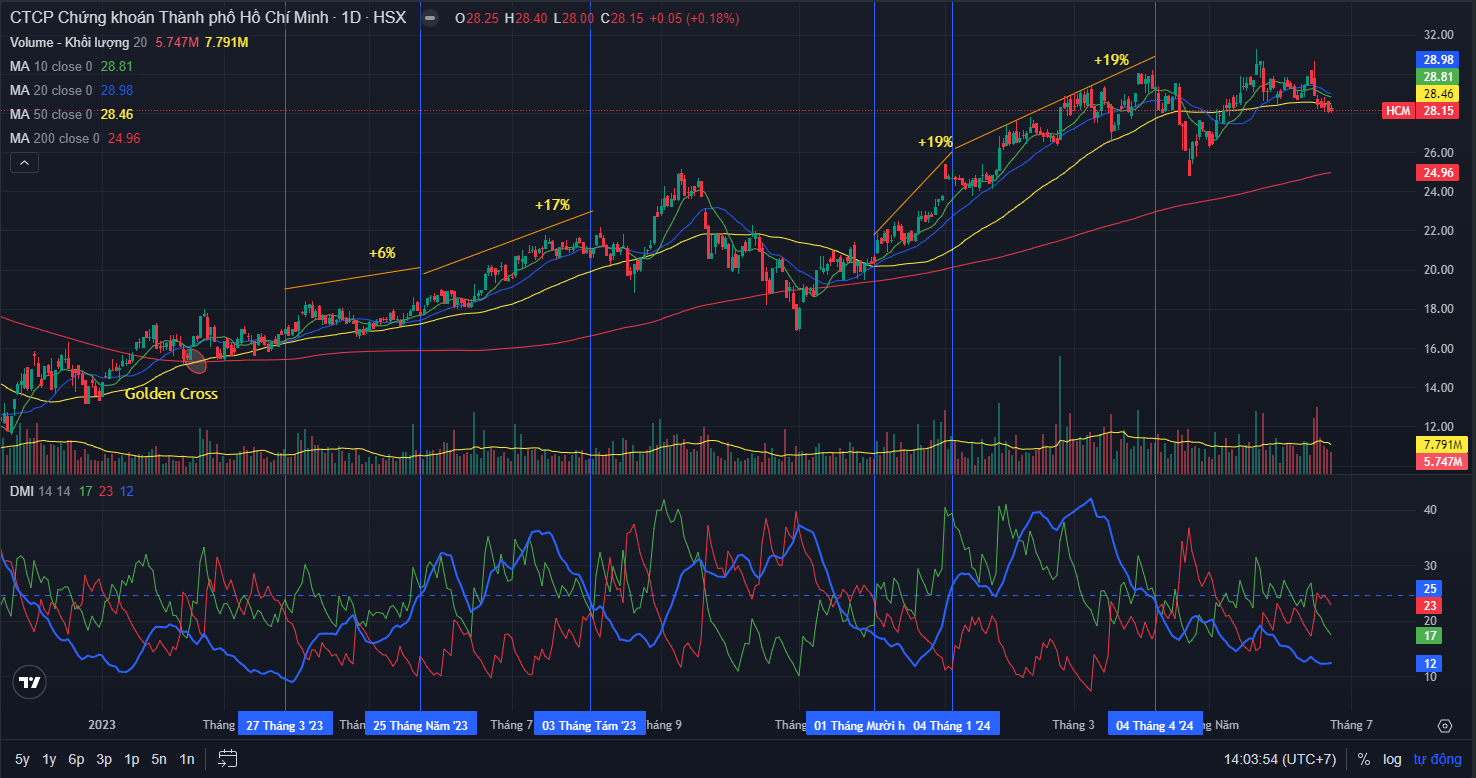1476x778 pixels.
Task: Open the go-to-date calendar icon
Action: (x=226, y=759)
